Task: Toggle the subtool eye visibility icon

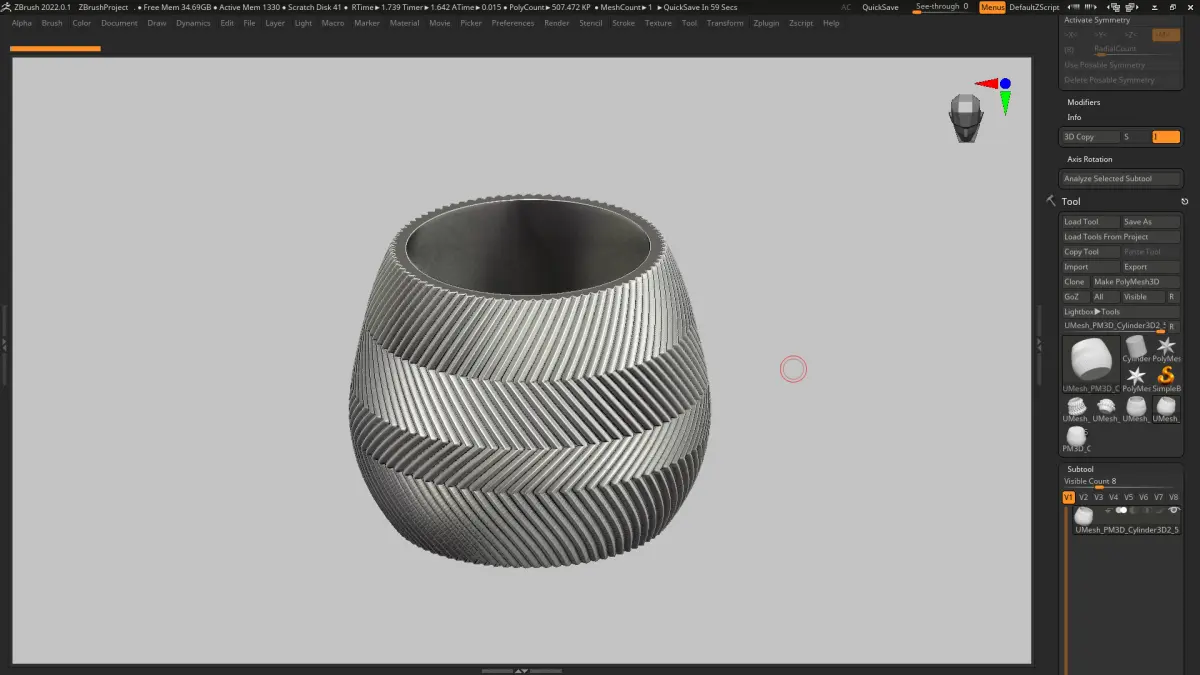Action: tap(1174, 510)
